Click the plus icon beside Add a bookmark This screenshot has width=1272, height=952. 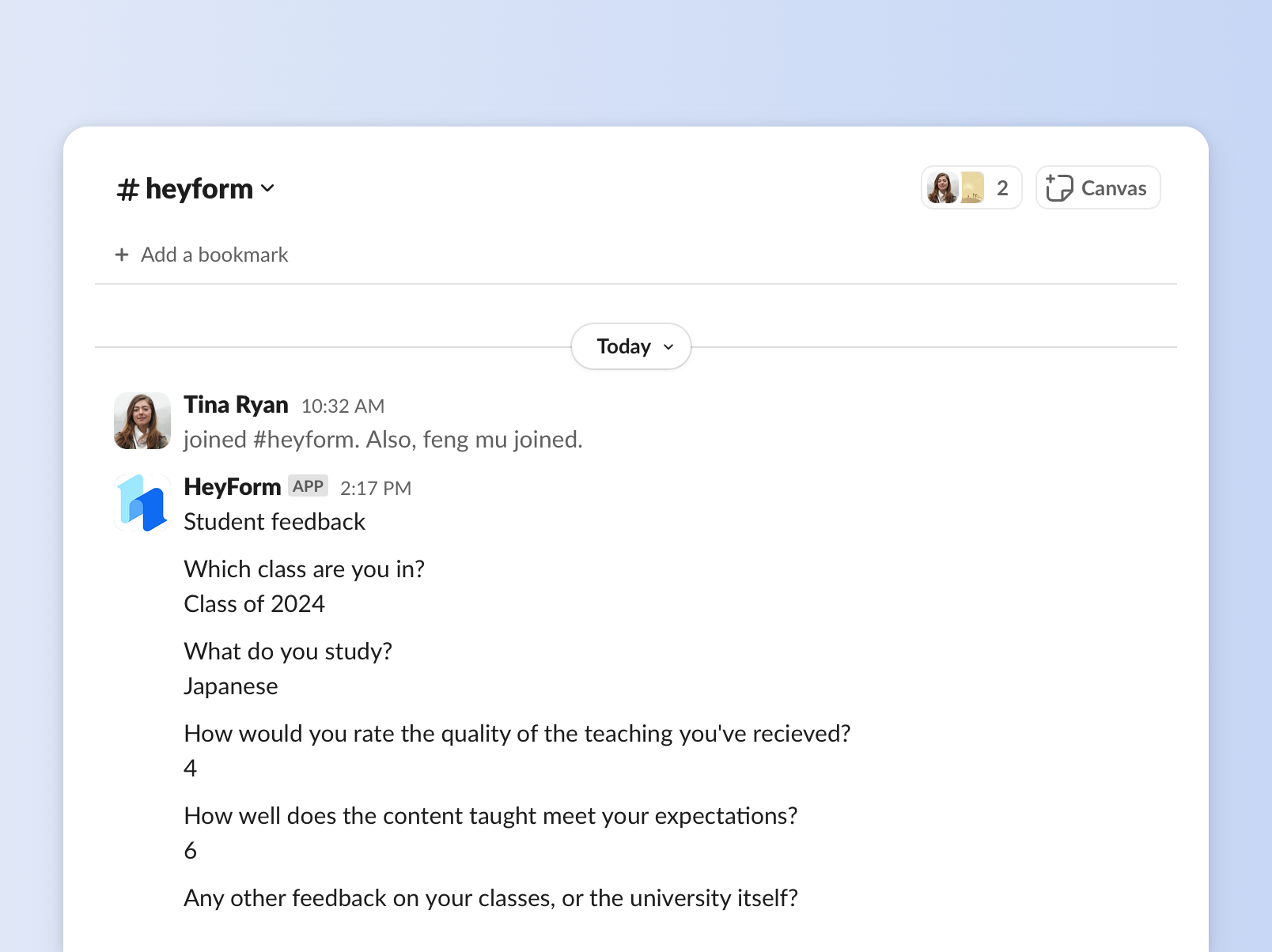pos(123,254)
